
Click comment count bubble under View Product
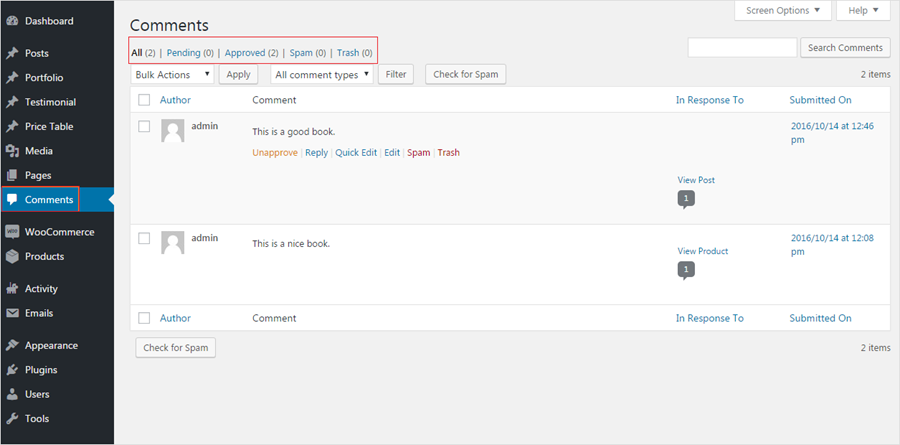(x=686, y=270)
